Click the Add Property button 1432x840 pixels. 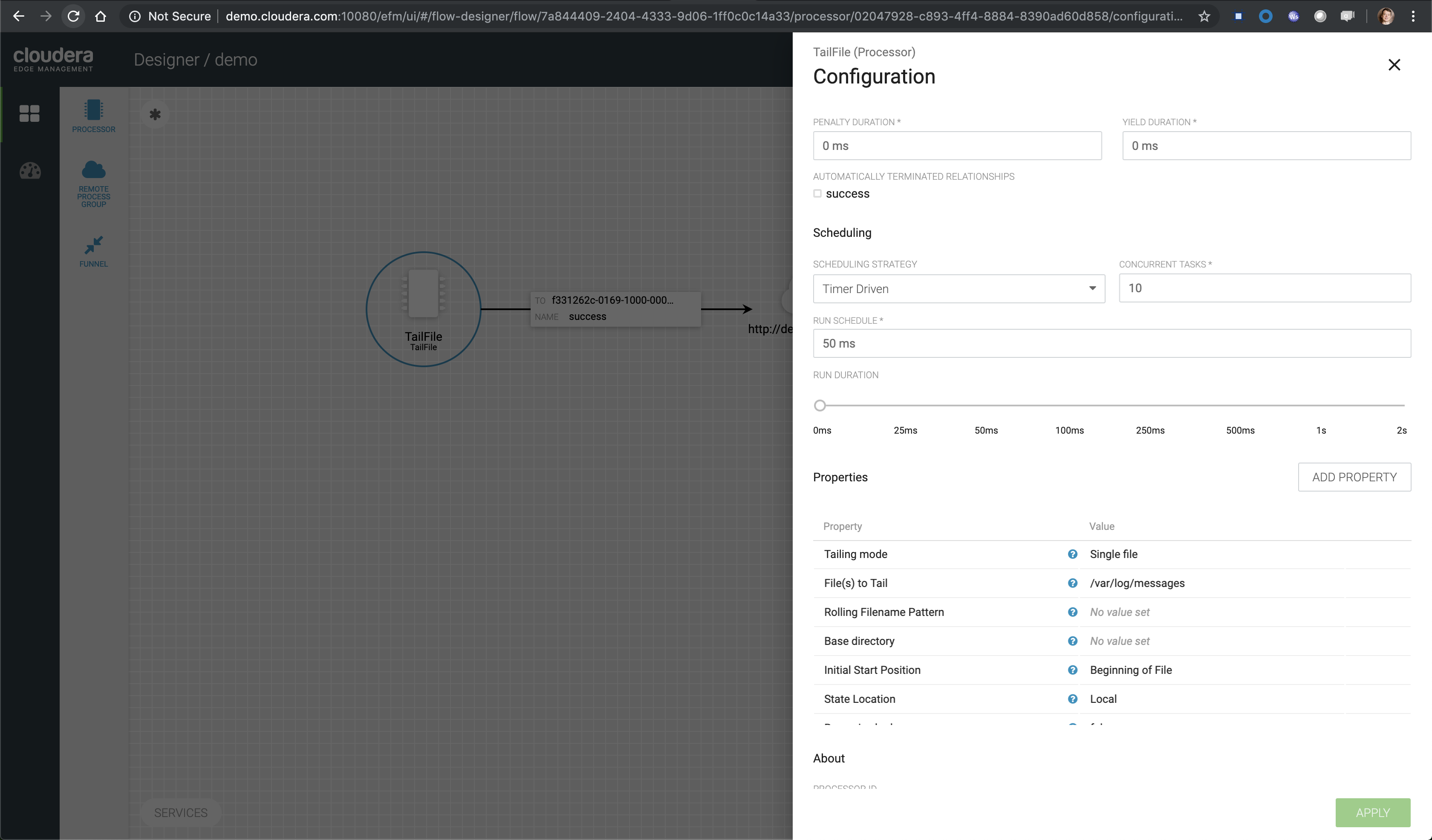tap(1354, 477)
